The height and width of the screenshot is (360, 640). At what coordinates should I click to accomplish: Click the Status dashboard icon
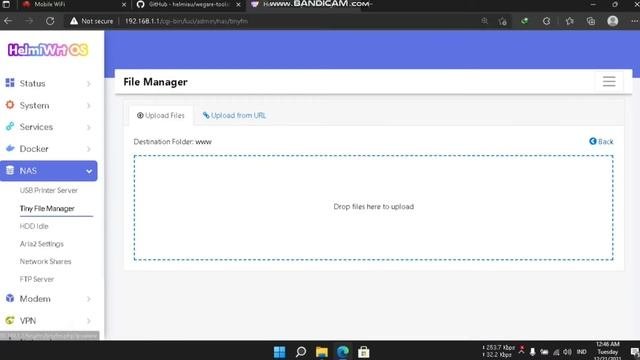tap(10, 83)
